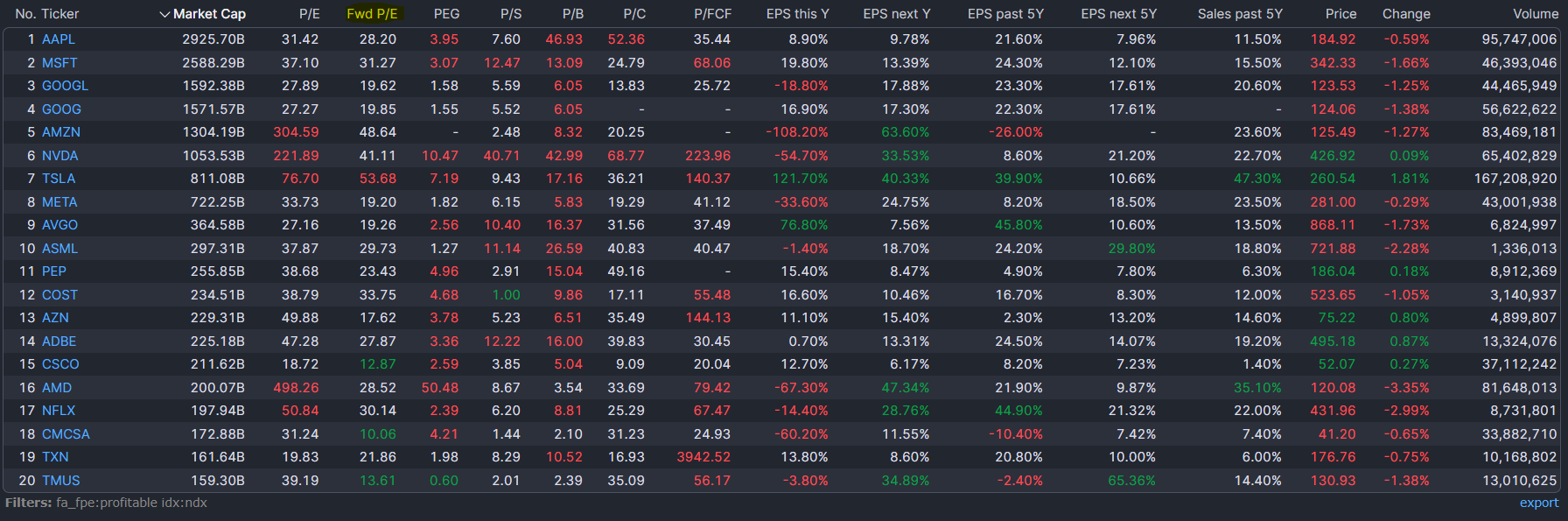Click the export link
Image resolution: width=1568 pixels, height=521 pixels.
coord(1538,503)
